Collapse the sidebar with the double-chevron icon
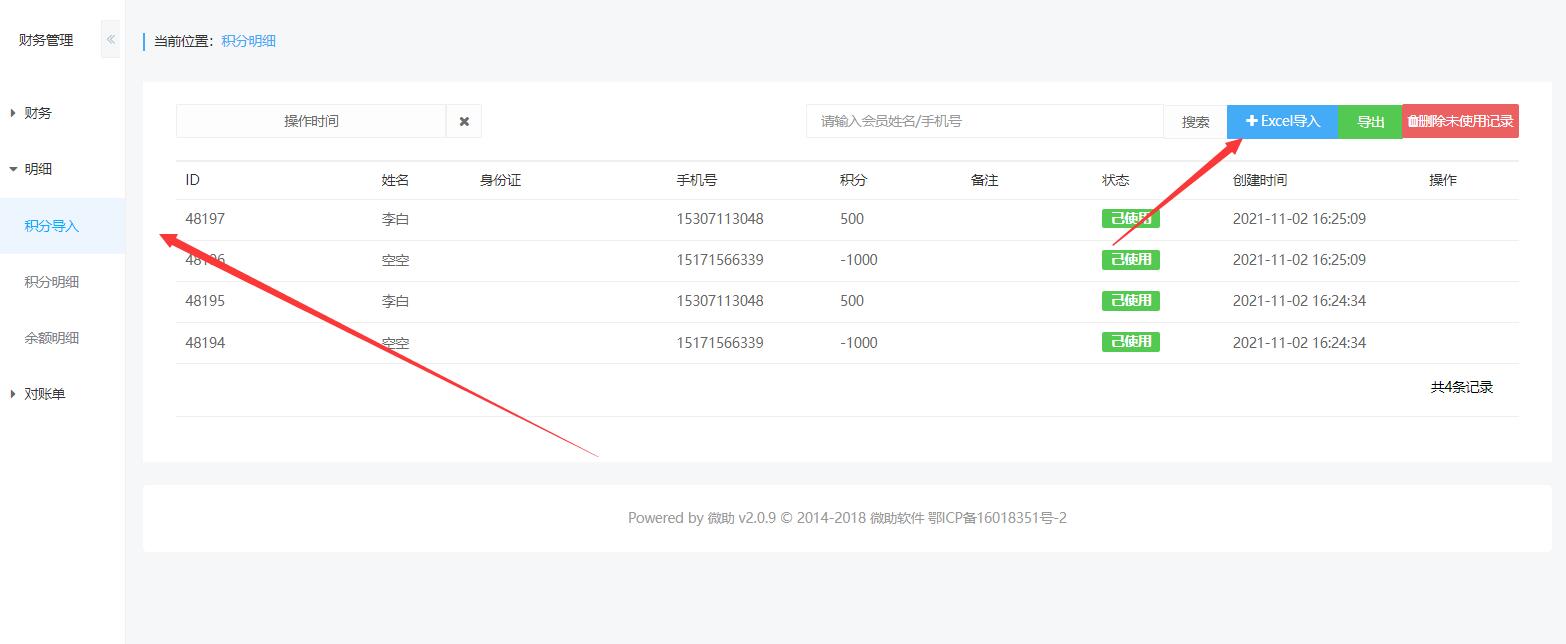Image resolution: width=1566 pixels, height=644 pixels. tap(110, 40)
